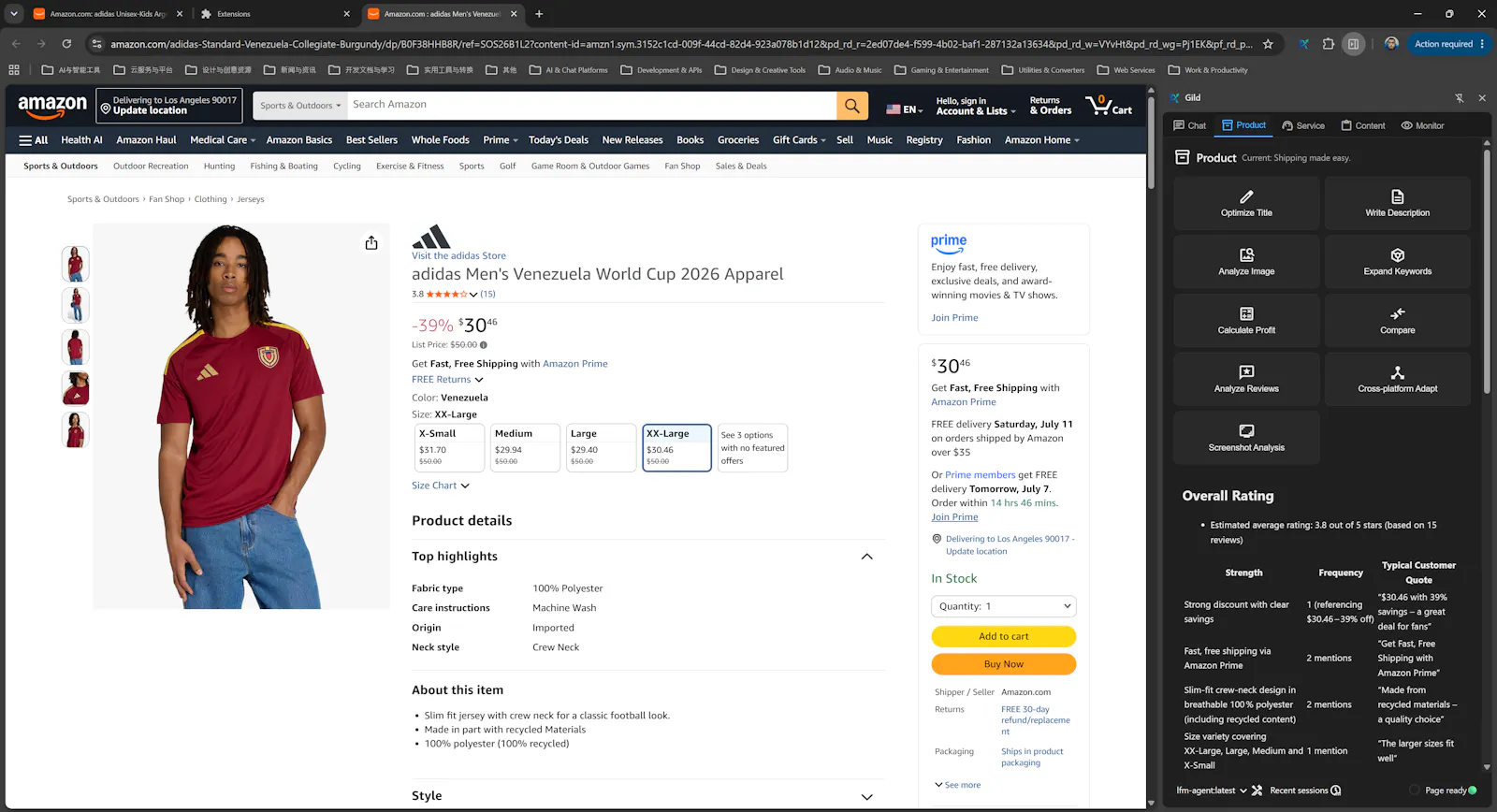
Task: Expand the Size Chart
Action: [441, 486]
